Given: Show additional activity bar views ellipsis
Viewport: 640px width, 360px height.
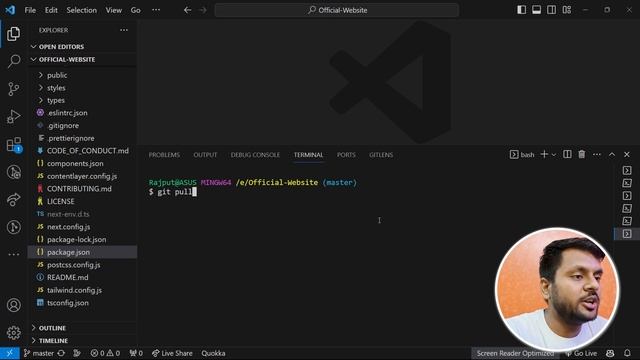Looking at the screenshot, I should 13,254.
